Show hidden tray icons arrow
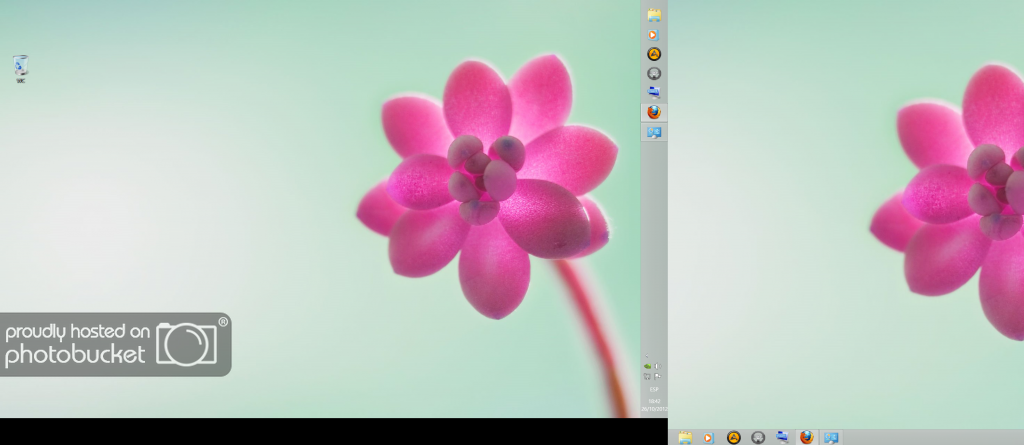The image size is (1024, 445). 647,355
